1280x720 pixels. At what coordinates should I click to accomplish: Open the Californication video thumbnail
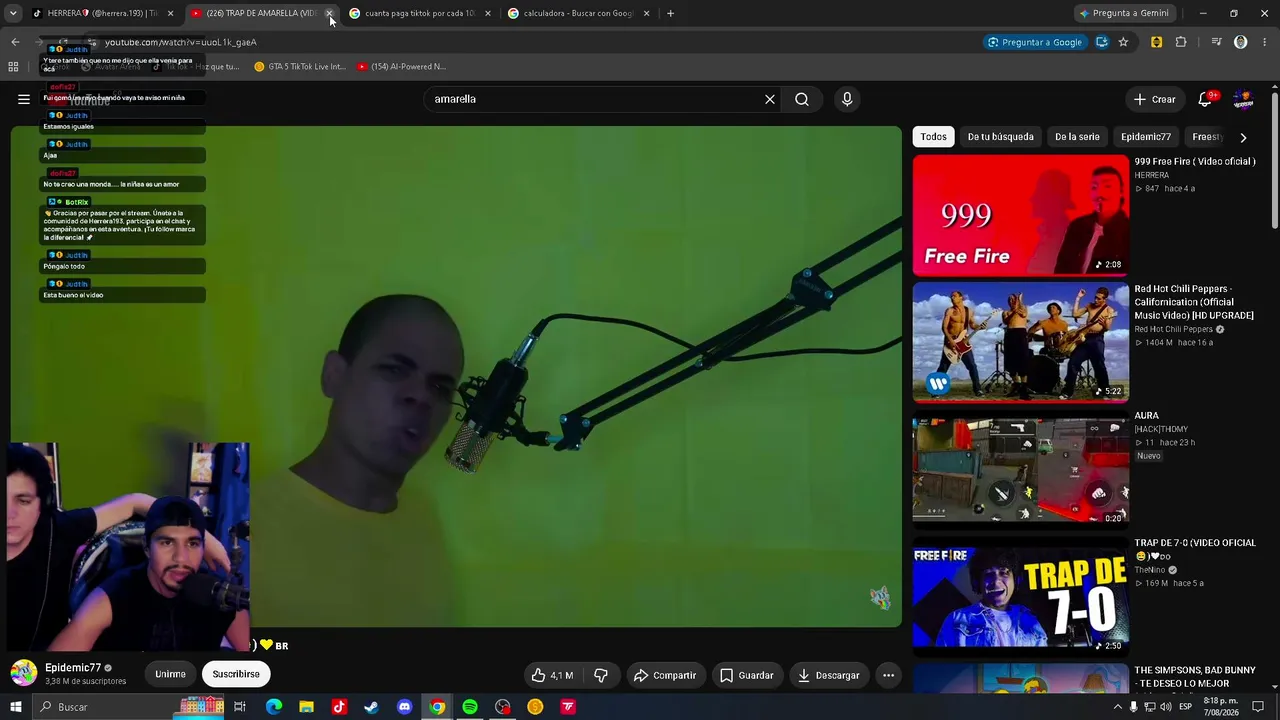point(1020,342)
